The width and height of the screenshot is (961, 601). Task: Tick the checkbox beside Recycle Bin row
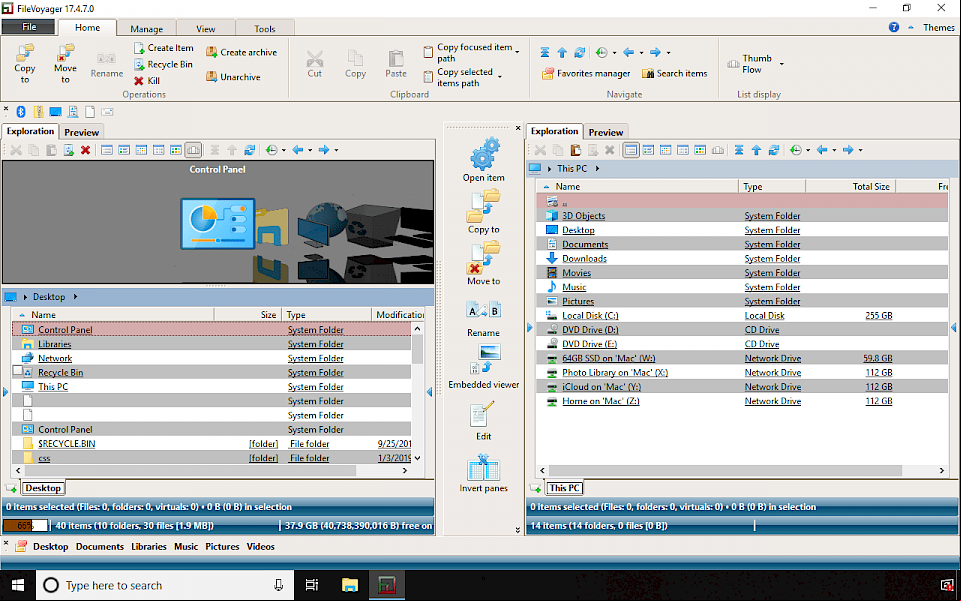coord(18,371)
